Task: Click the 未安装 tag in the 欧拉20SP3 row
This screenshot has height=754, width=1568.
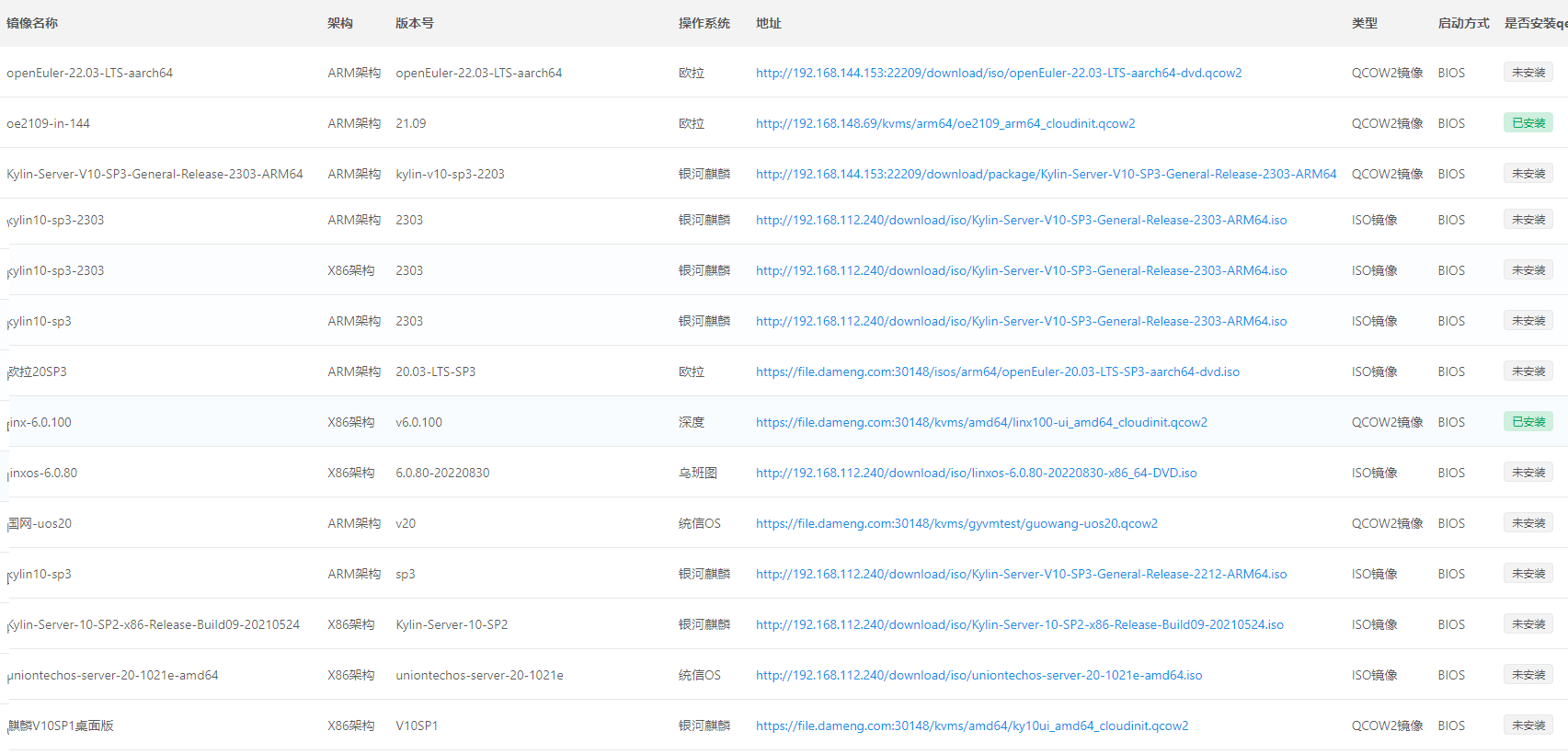Action: [x=1528, y=371]
